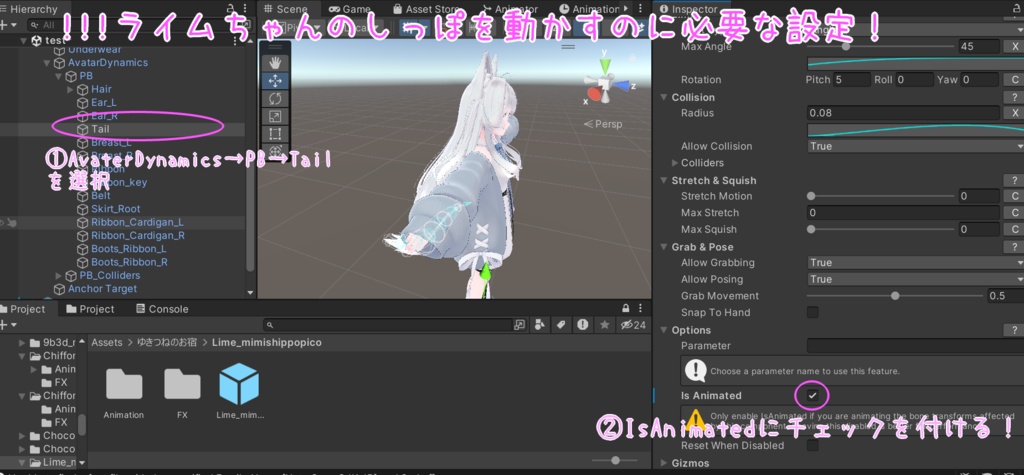Click the Favorites star icon in Project
The width and height of the screenshot is (1024, 475).
point(605,325)
